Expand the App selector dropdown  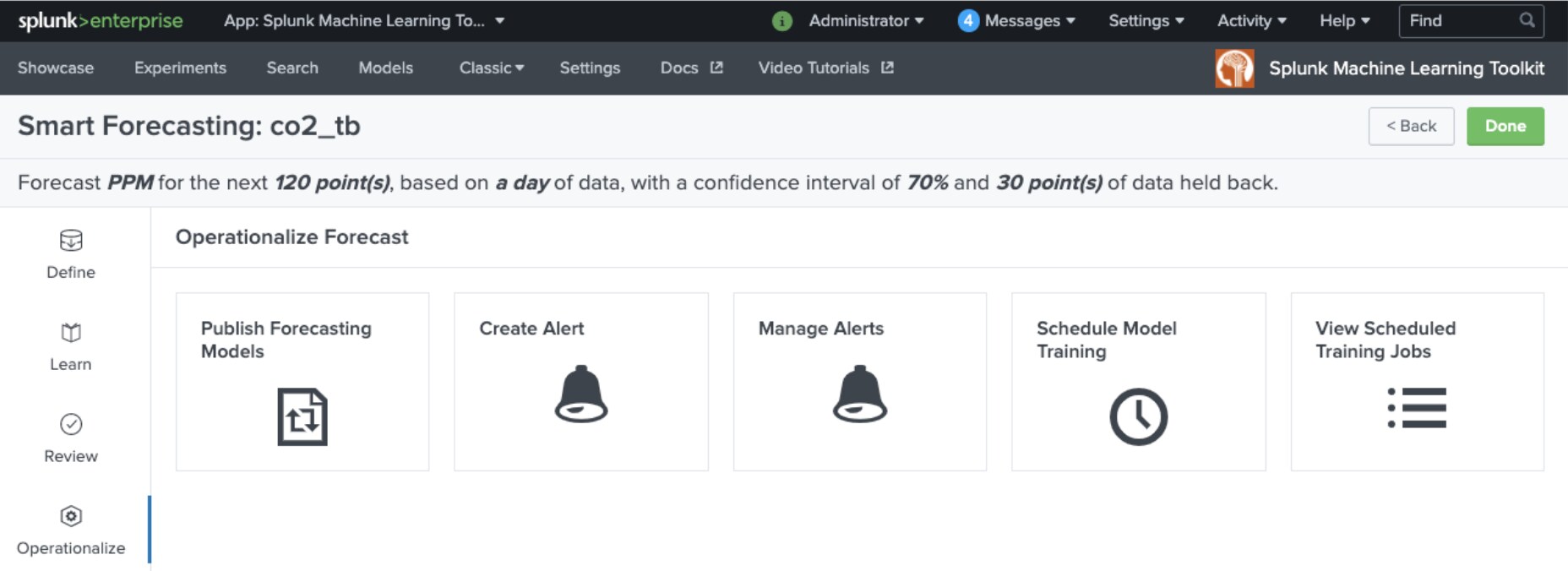pos(364,20)
